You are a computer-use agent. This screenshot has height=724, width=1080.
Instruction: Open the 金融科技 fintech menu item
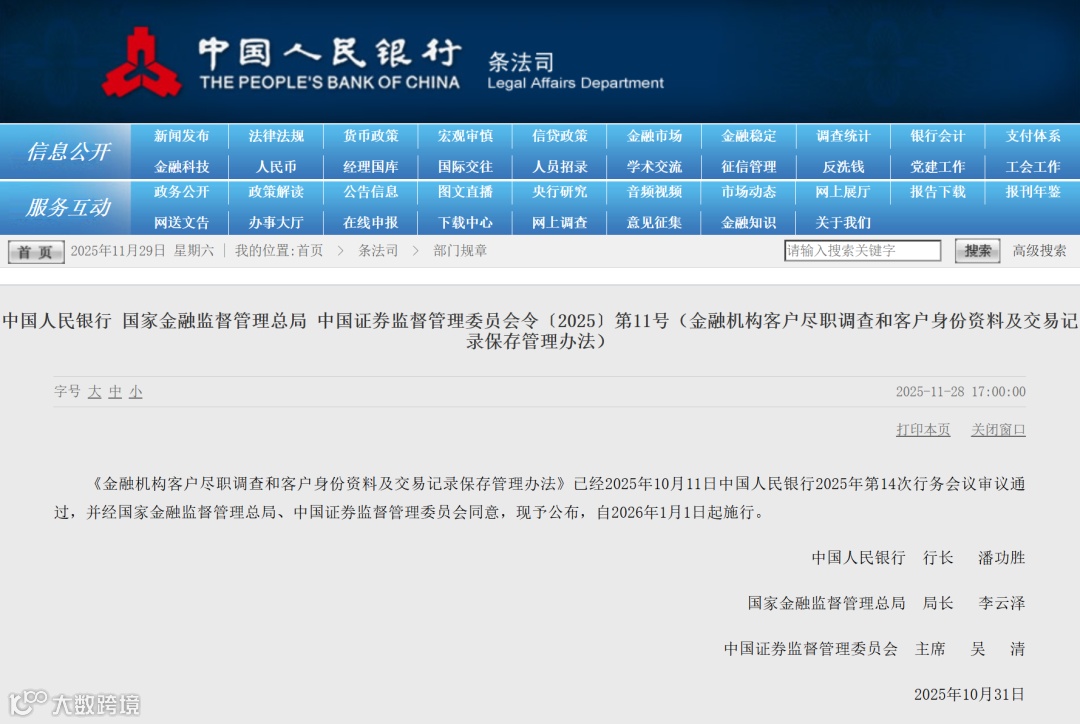181,165
